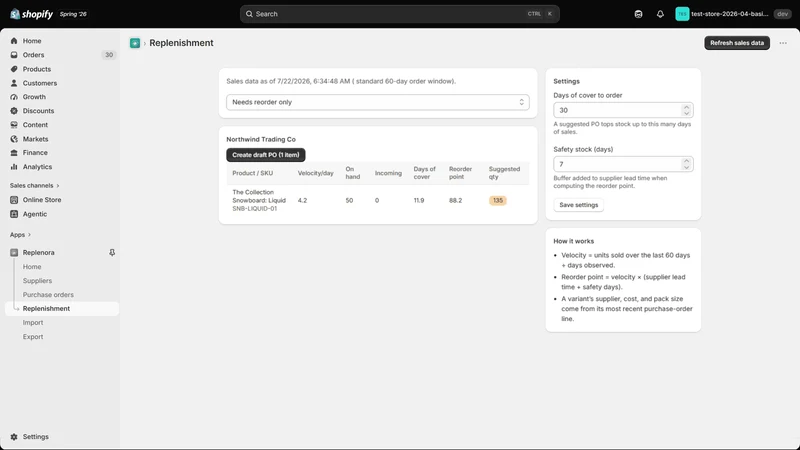Image resolution: width=800 pixels, height=450 pixels.
Task: Open the Home icon in sidebar
Action: click(14, 41)
